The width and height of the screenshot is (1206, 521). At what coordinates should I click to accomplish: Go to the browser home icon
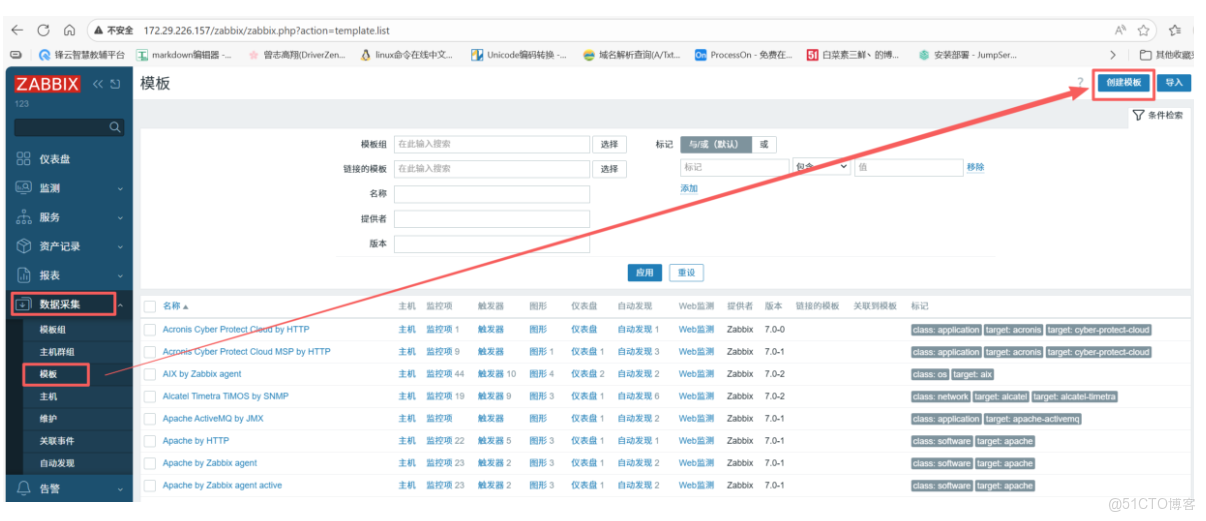(x=69, y=30)
